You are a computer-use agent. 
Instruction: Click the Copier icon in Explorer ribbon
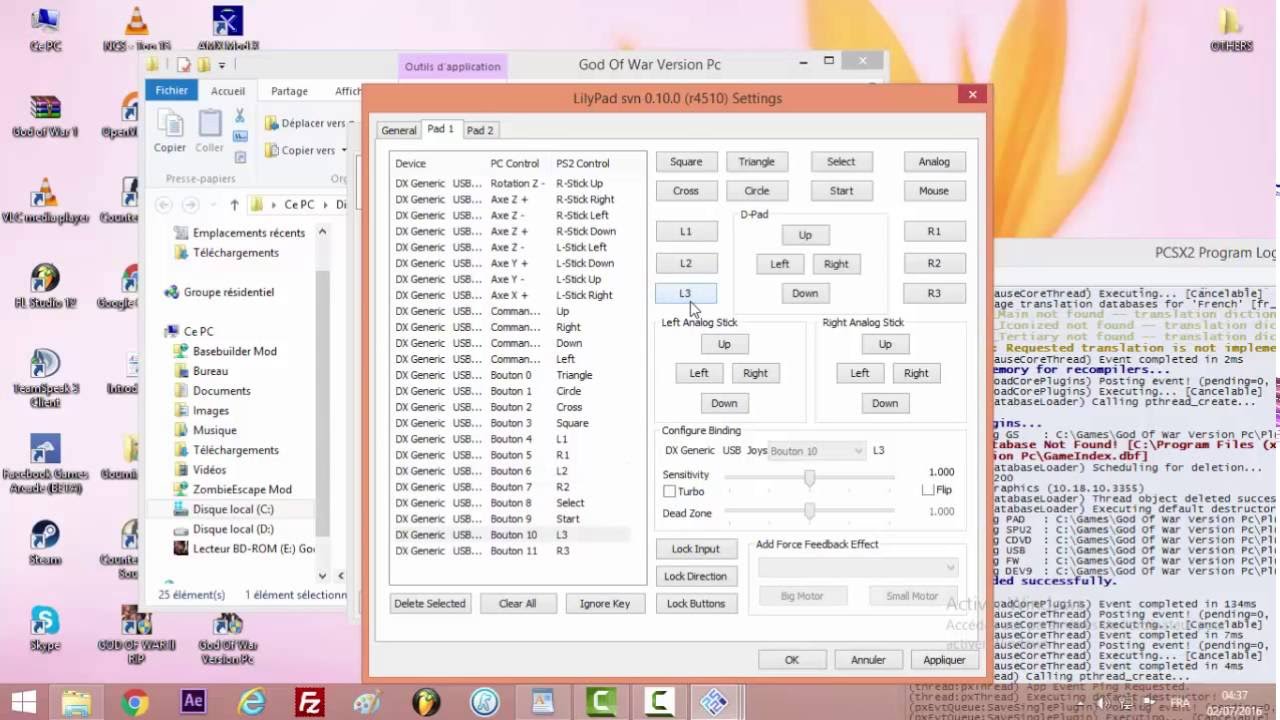coord(170,131)
